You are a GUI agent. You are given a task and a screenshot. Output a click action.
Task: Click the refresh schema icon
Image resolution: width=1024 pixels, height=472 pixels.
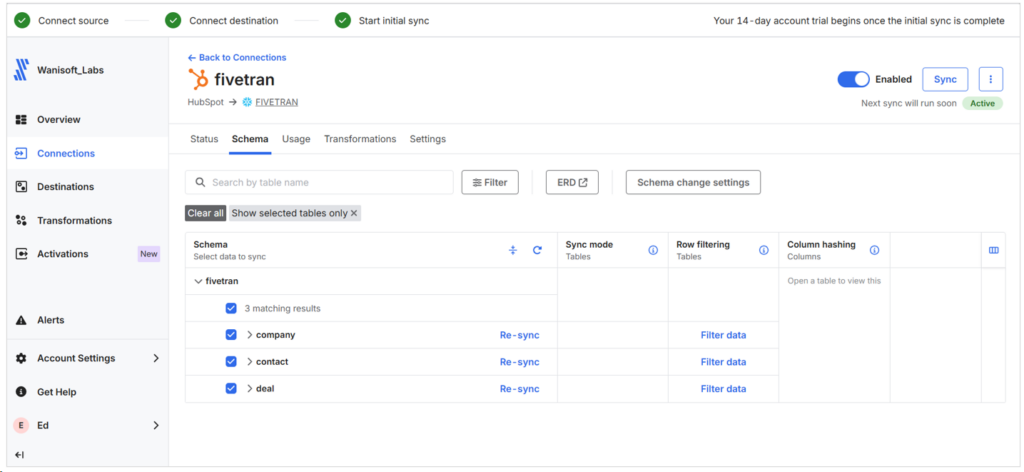pyautogui.click(x=537, y=250)
